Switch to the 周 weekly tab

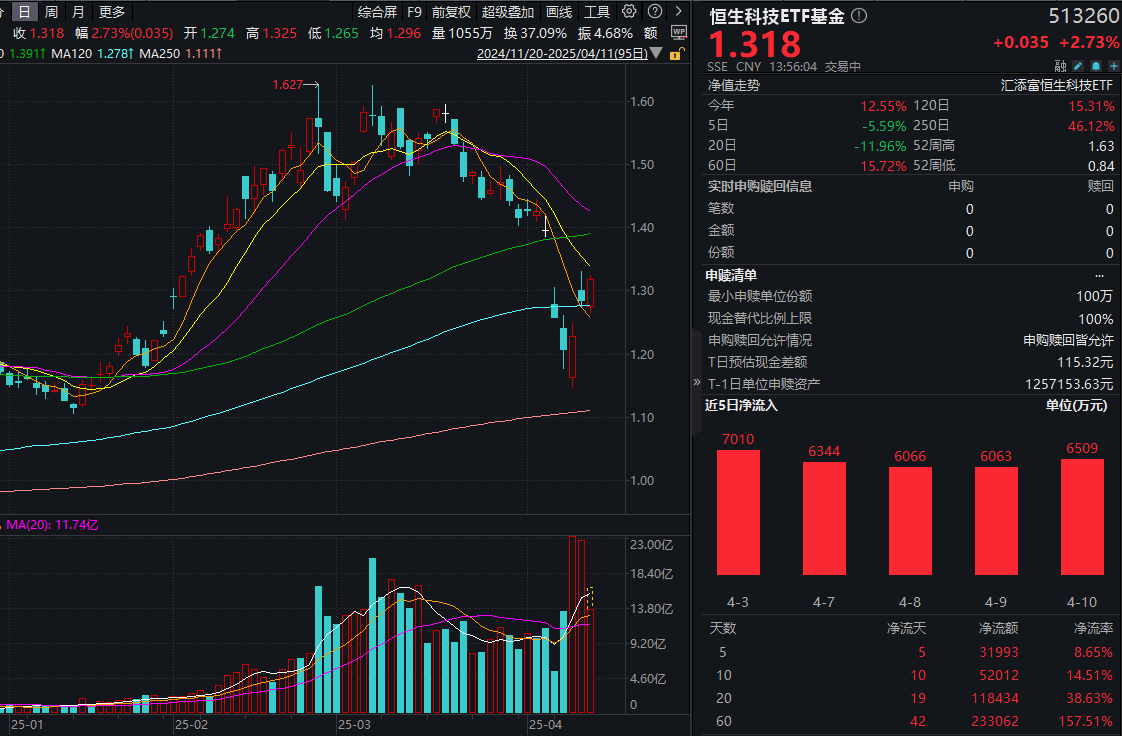(50, 12)
